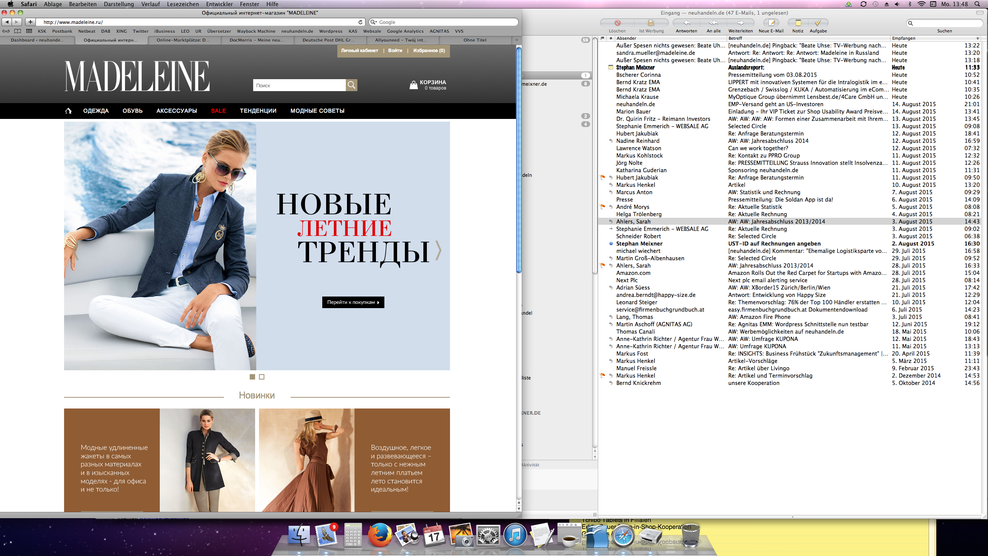Image resolution: width=988 pixels, height=556 pixels.
Task: Switch to the Dashboard neuhandeln tab
Action: [x=37, y=40]
